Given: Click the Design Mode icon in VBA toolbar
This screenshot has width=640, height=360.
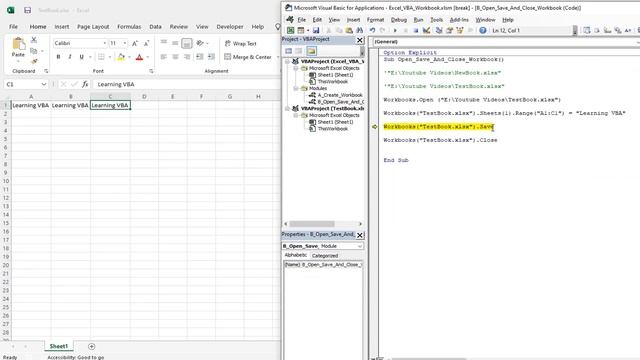Looking at the screenshot, I should pos(426,30).
